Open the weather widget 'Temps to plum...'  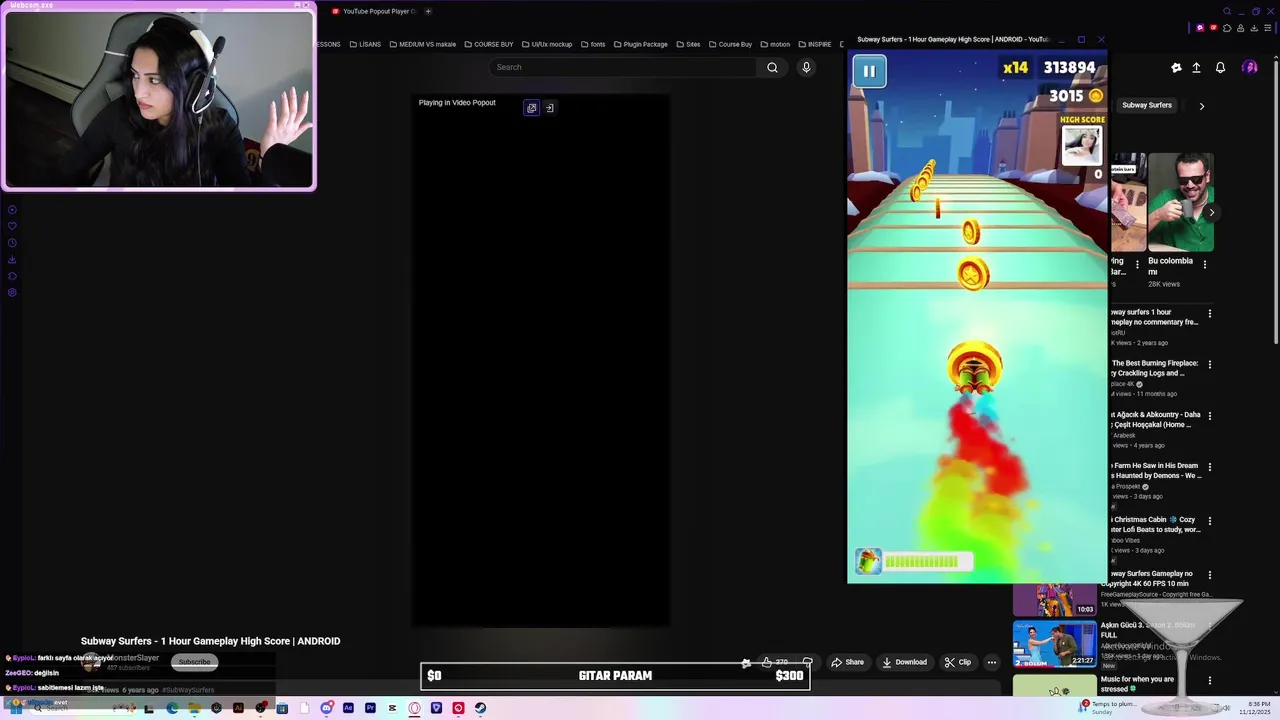1107,708
